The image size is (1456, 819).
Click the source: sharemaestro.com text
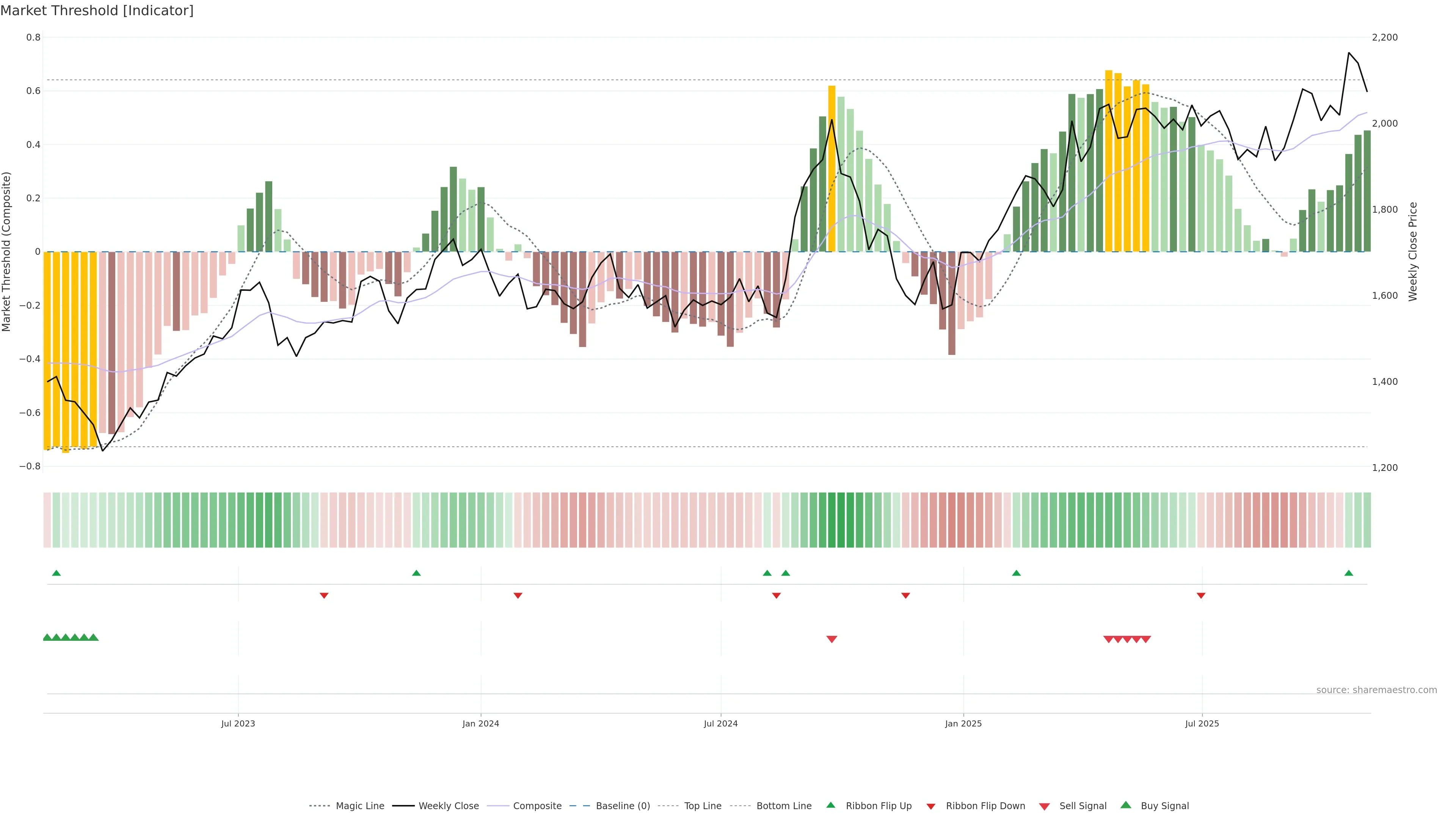[1376, 690]
